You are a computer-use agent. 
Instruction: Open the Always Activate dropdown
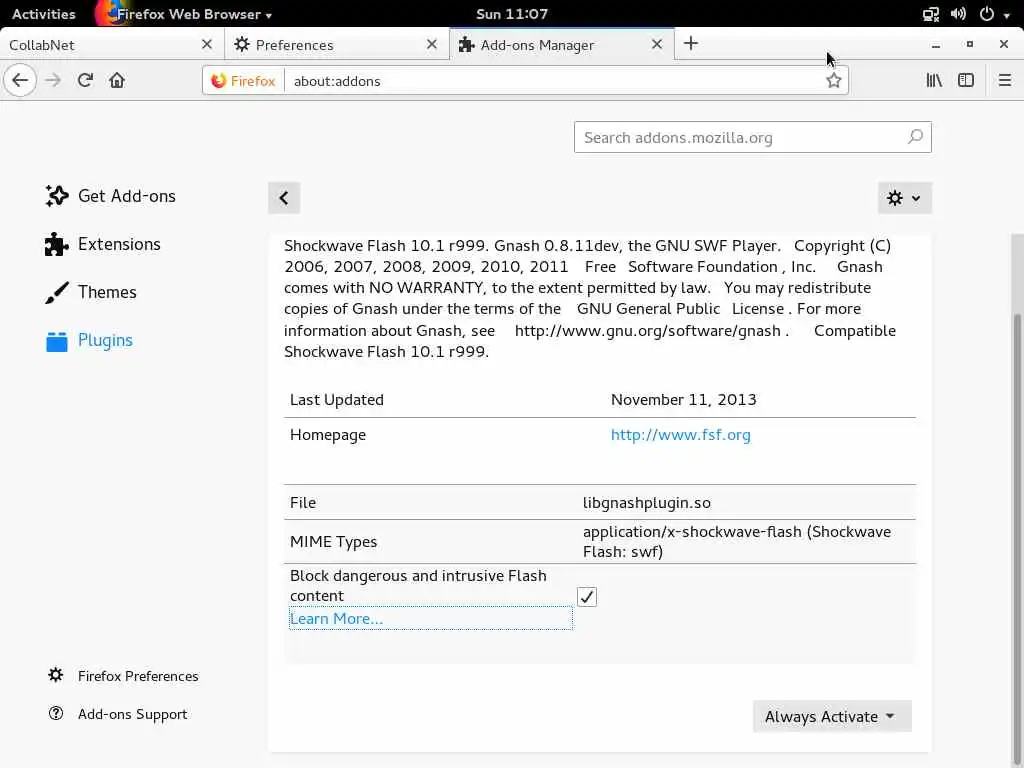click(x=831, y=716)
